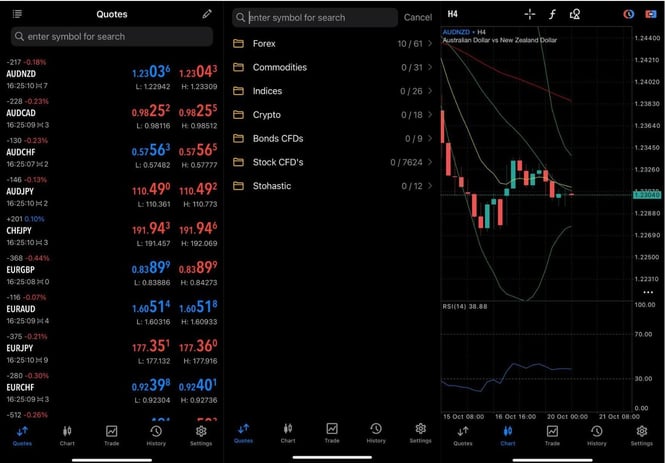Screen dimensions: 665x463
Task: Select the AUDCAD quote row
Action: pyautogui.click(x=112, y=113)
